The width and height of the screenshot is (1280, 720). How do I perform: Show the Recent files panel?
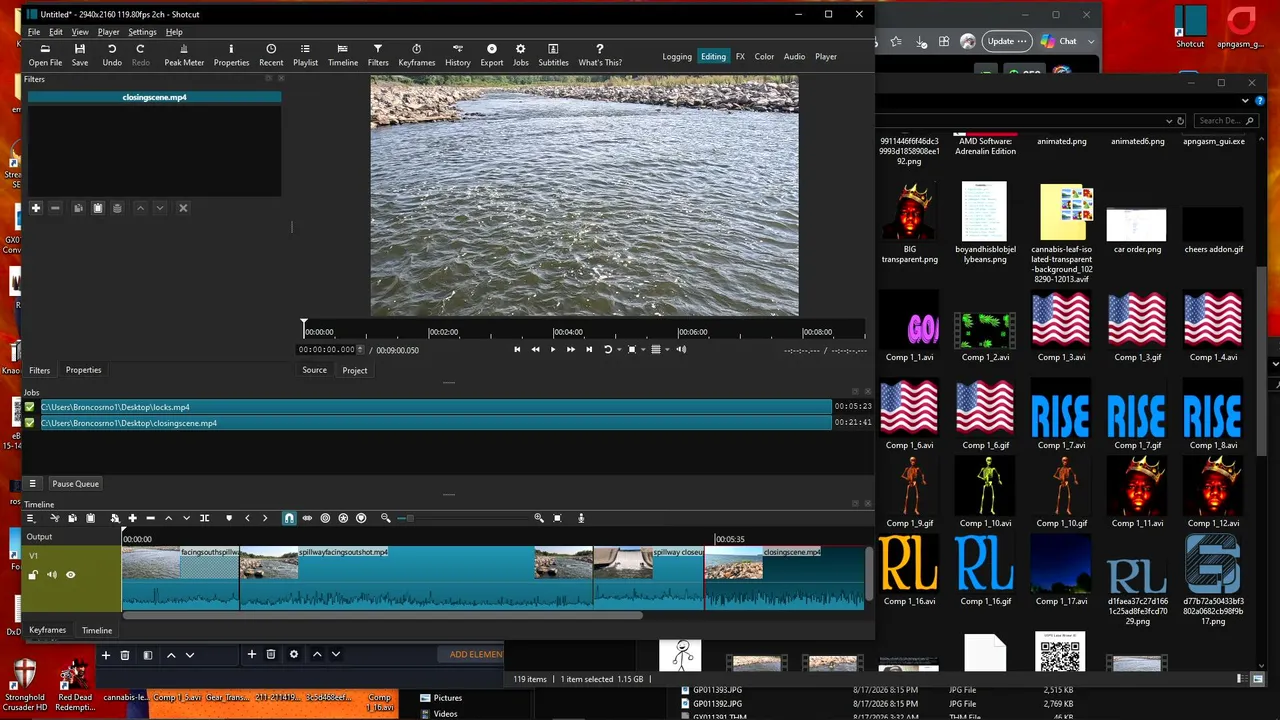(x=271, y=55)
